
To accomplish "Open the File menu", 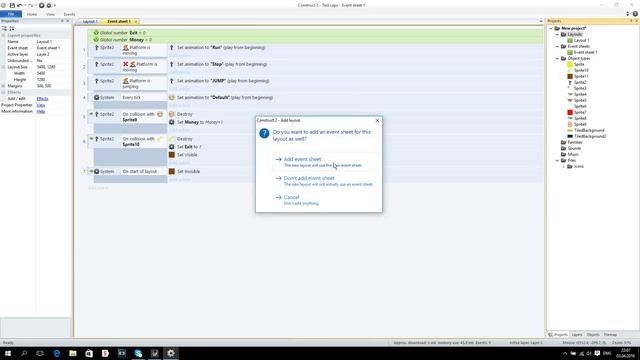I will [x=11, y=14].
